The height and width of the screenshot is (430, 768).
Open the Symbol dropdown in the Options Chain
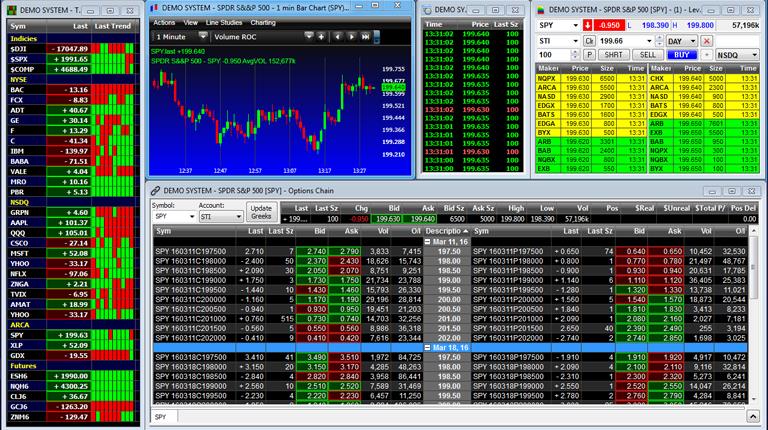[x=192, y=216]
